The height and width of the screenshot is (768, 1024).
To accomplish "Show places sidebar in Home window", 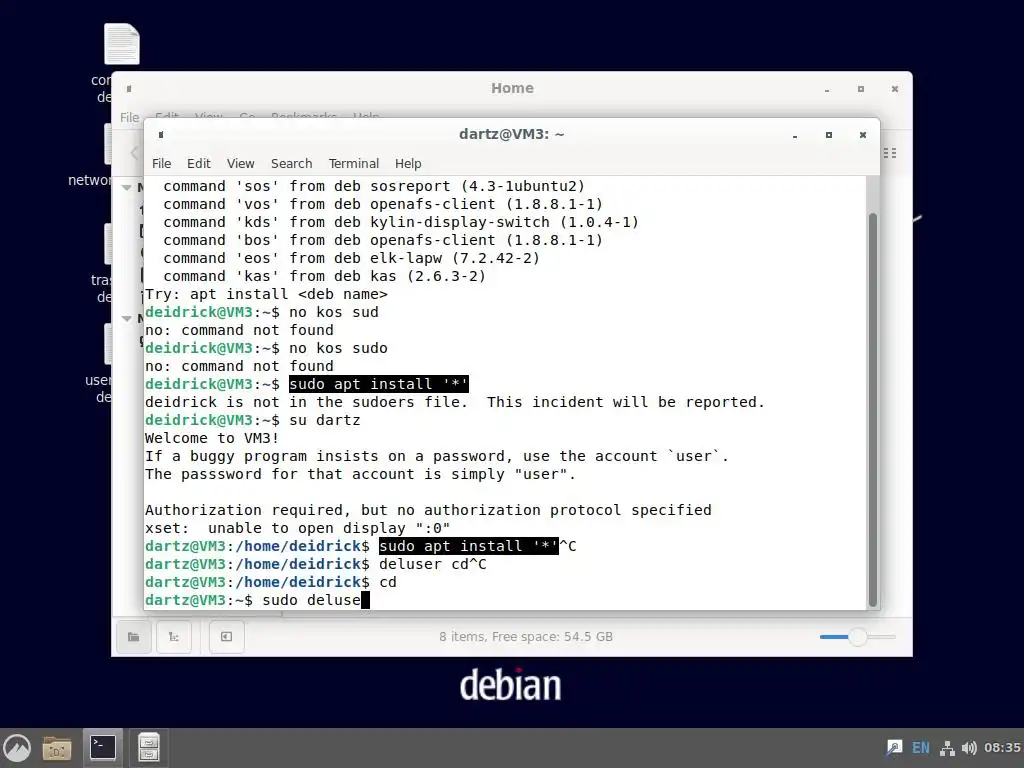I will 134,637.
